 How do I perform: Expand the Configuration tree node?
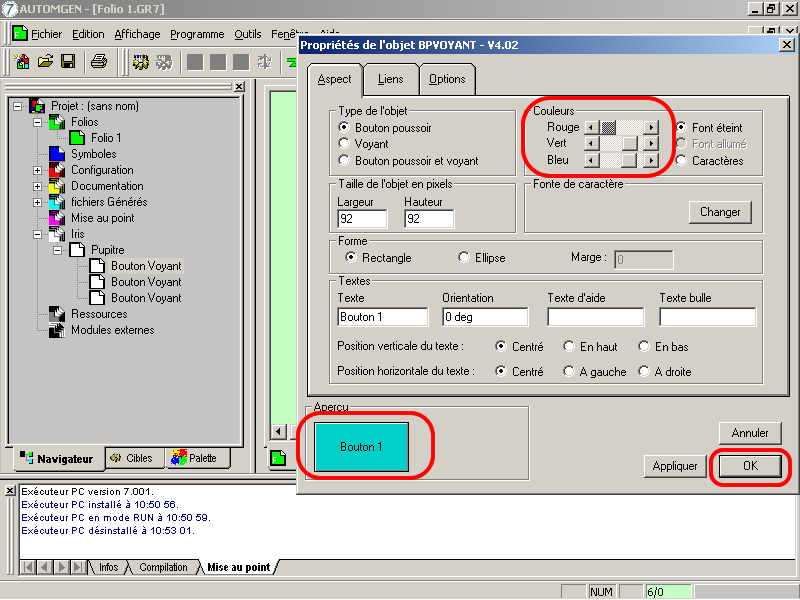pos(38,170)
